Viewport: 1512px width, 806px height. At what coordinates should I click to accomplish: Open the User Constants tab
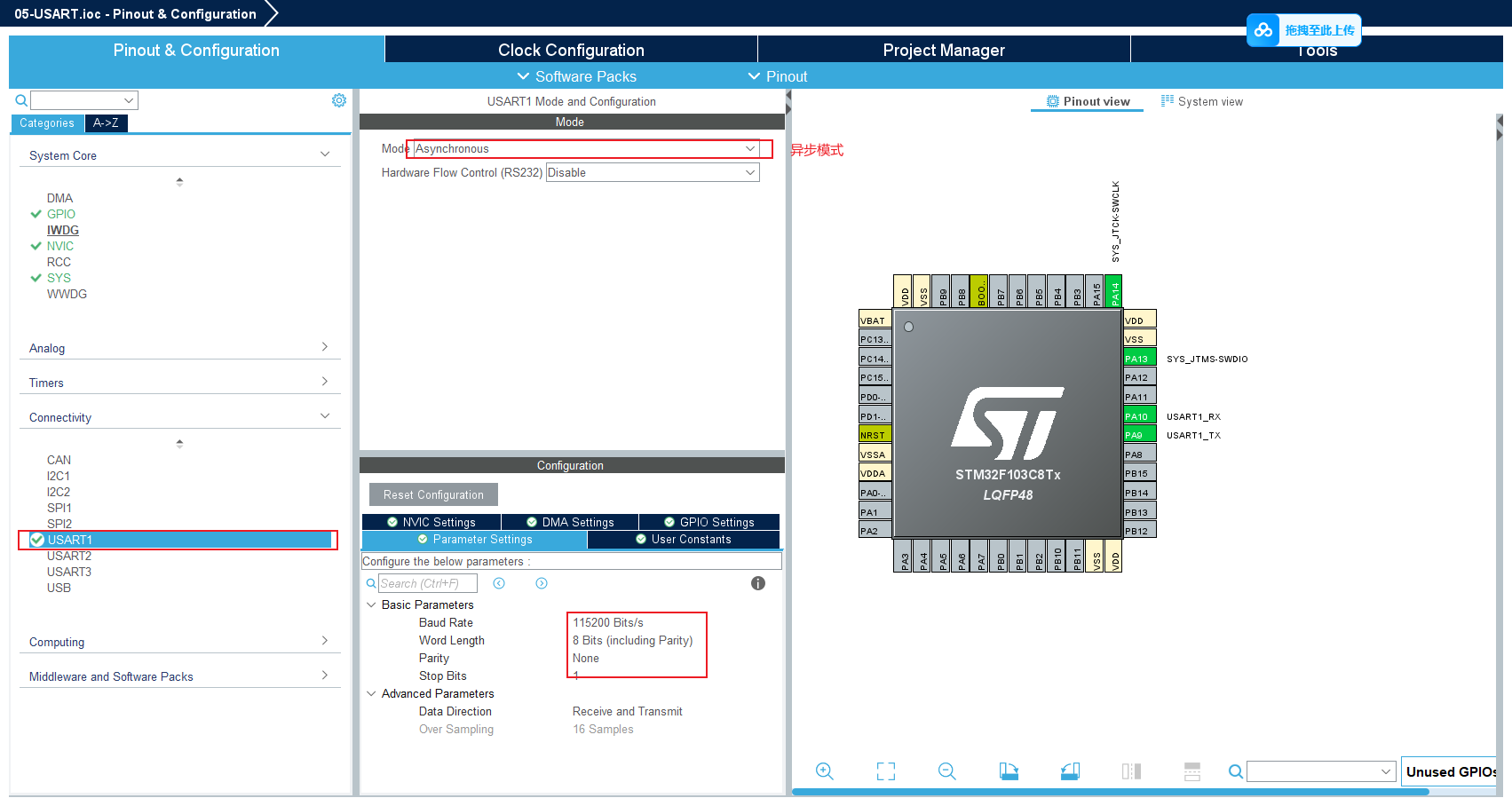click(684, 539)
